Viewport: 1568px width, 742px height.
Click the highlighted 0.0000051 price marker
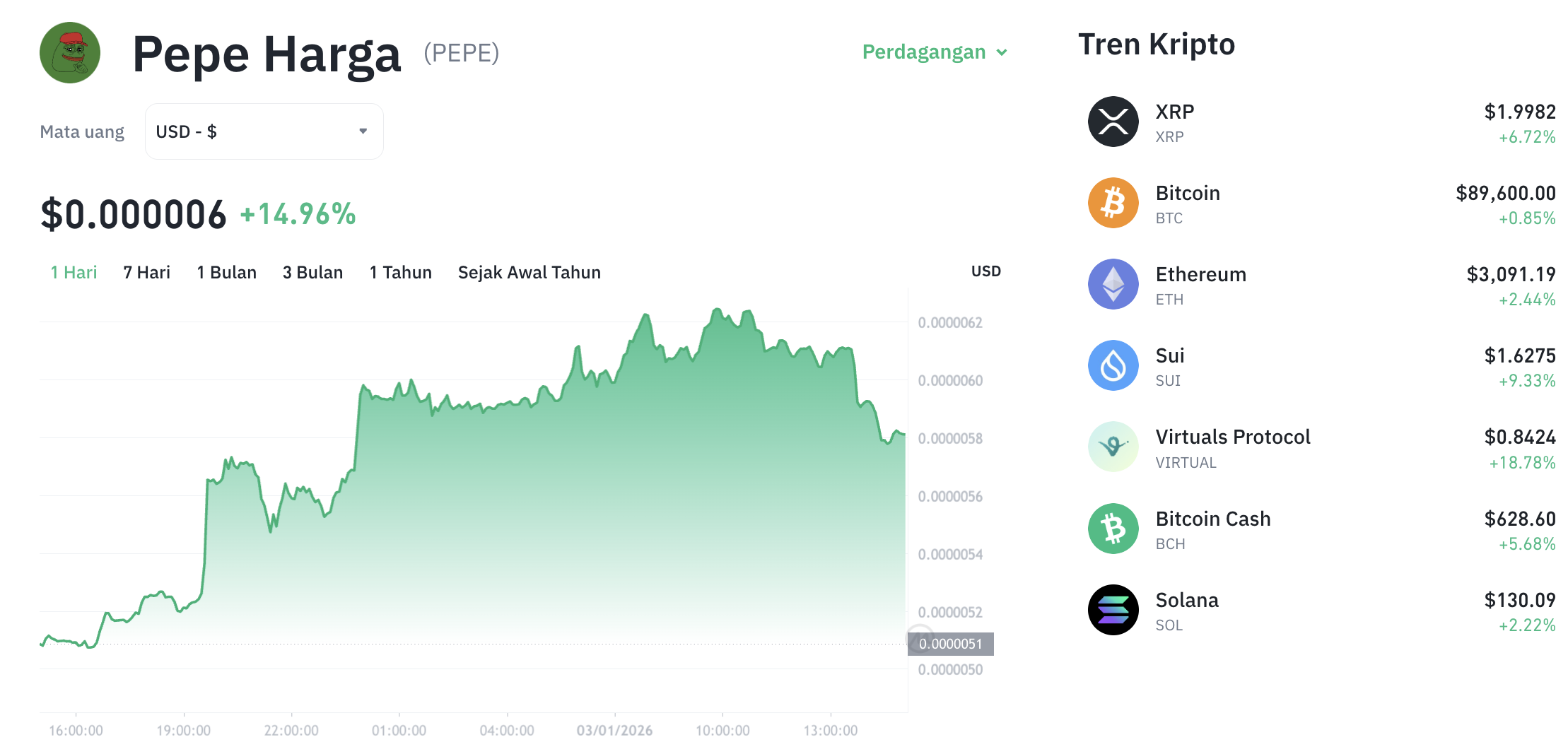tap(950, 643)
